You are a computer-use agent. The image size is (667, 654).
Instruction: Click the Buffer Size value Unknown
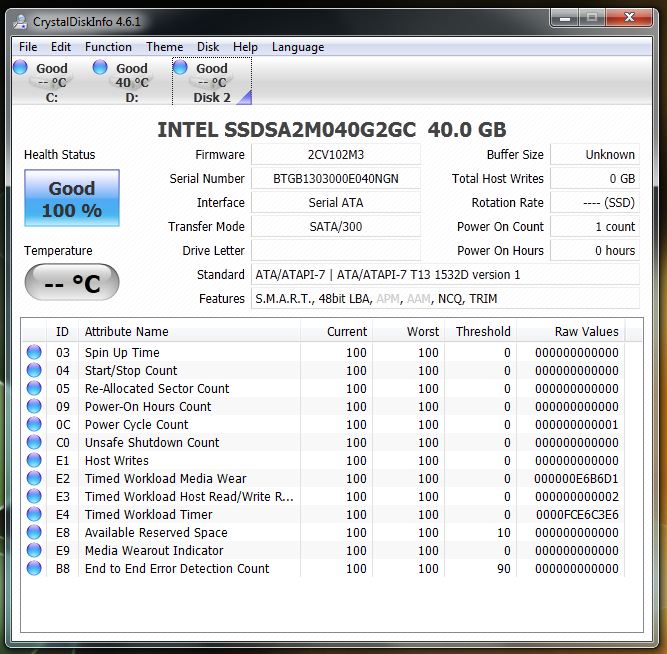[x=595, y=154]
